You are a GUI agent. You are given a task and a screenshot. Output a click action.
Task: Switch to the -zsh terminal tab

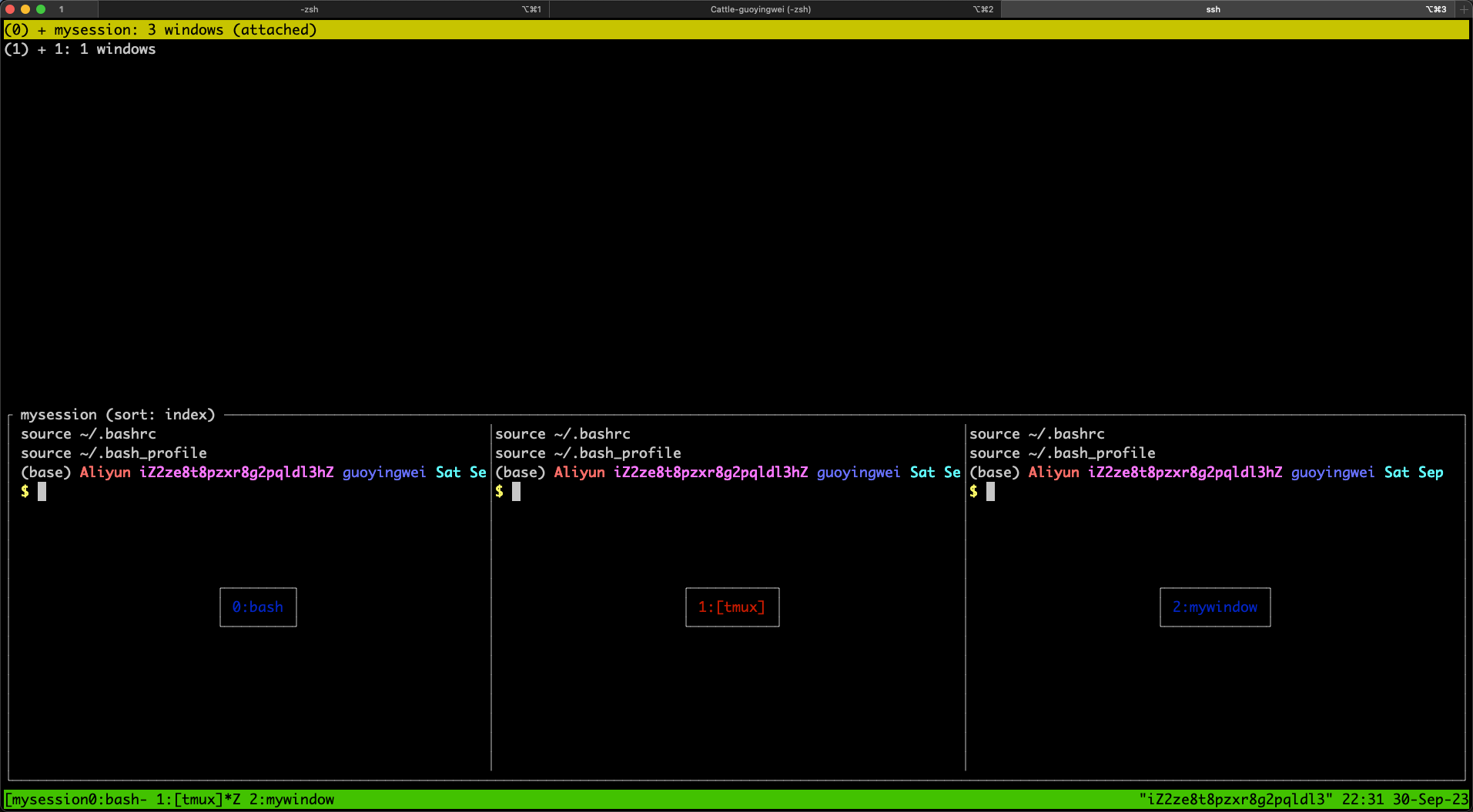click(309, 9)
